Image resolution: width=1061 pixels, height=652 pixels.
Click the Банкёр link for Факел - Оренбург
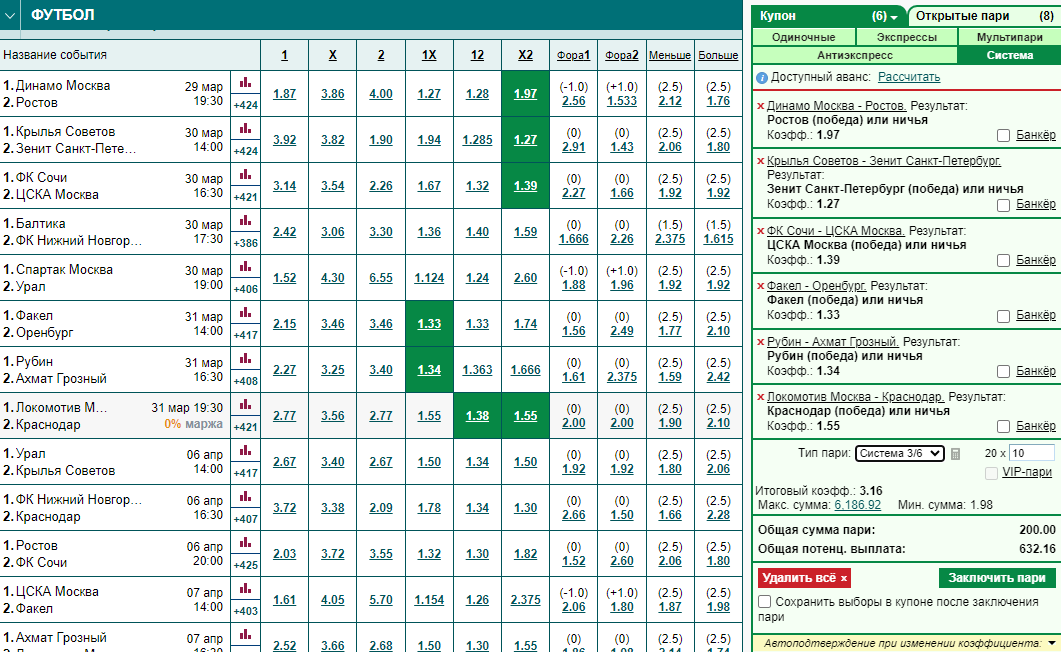click(x=1035, y=315)
